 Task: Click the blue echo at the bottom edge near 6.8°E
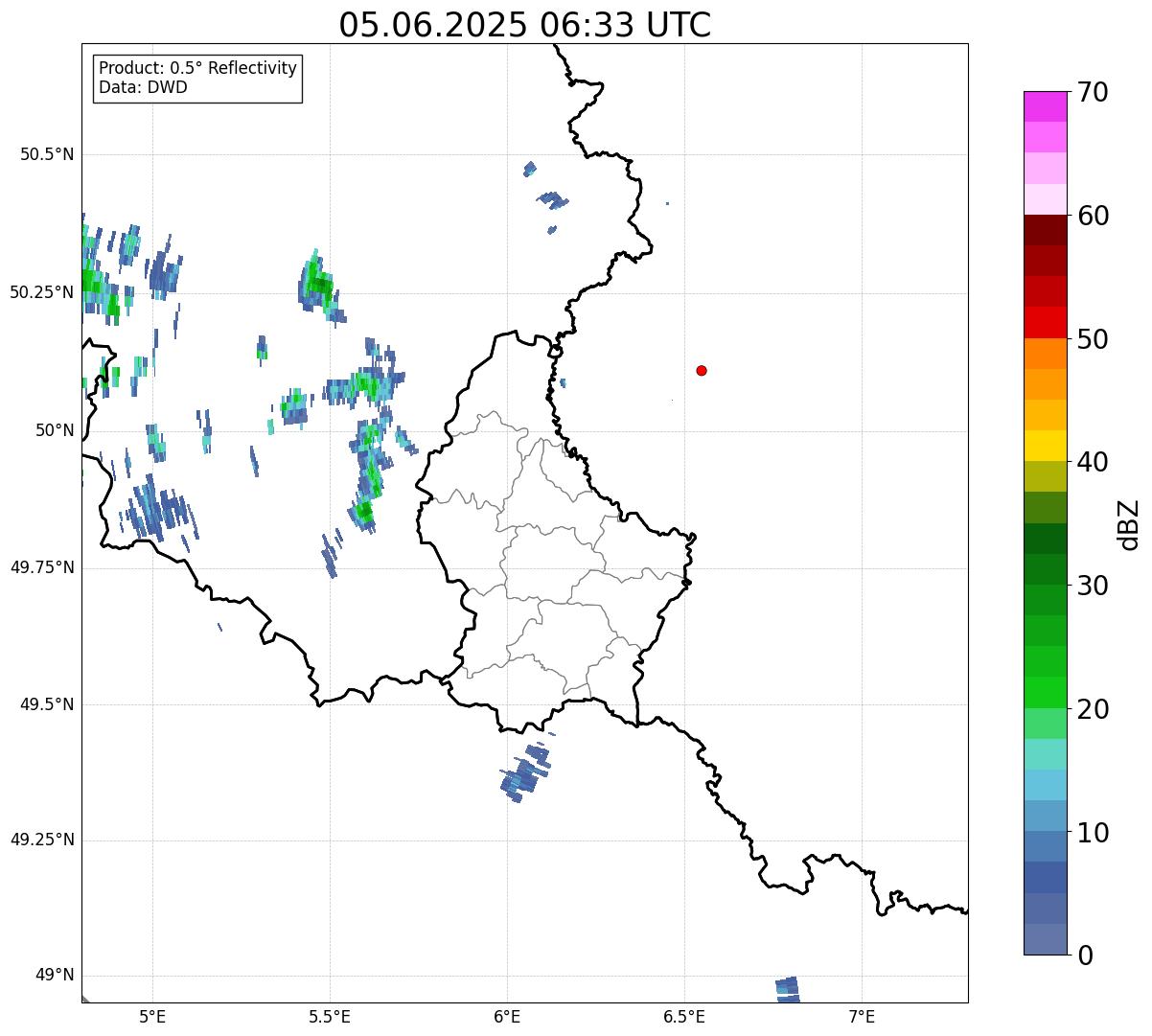pos(787,989)
